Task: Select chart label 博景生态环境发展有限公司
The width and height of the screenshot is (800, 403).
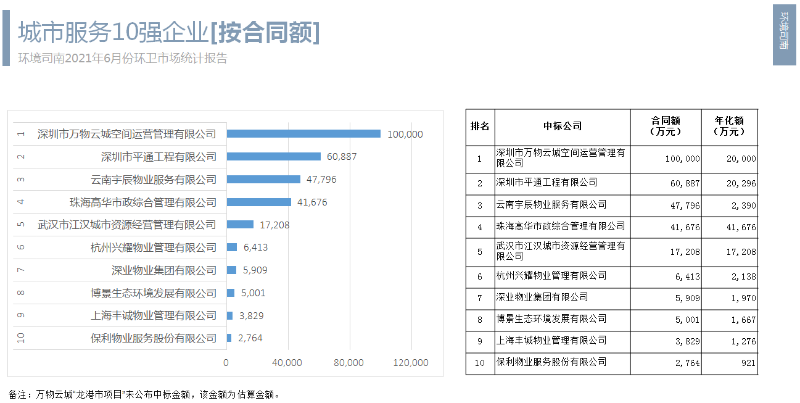Action: 153,293
